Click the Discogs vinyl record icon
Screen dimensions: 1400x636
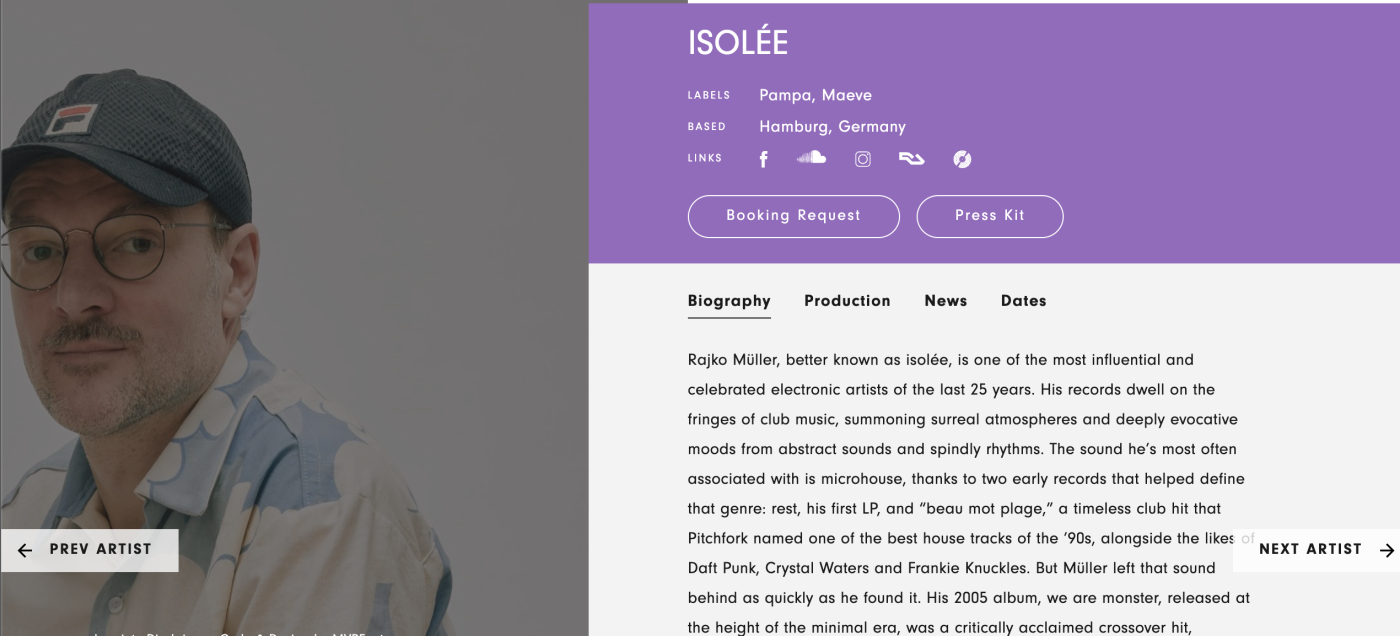pos(962,159)
